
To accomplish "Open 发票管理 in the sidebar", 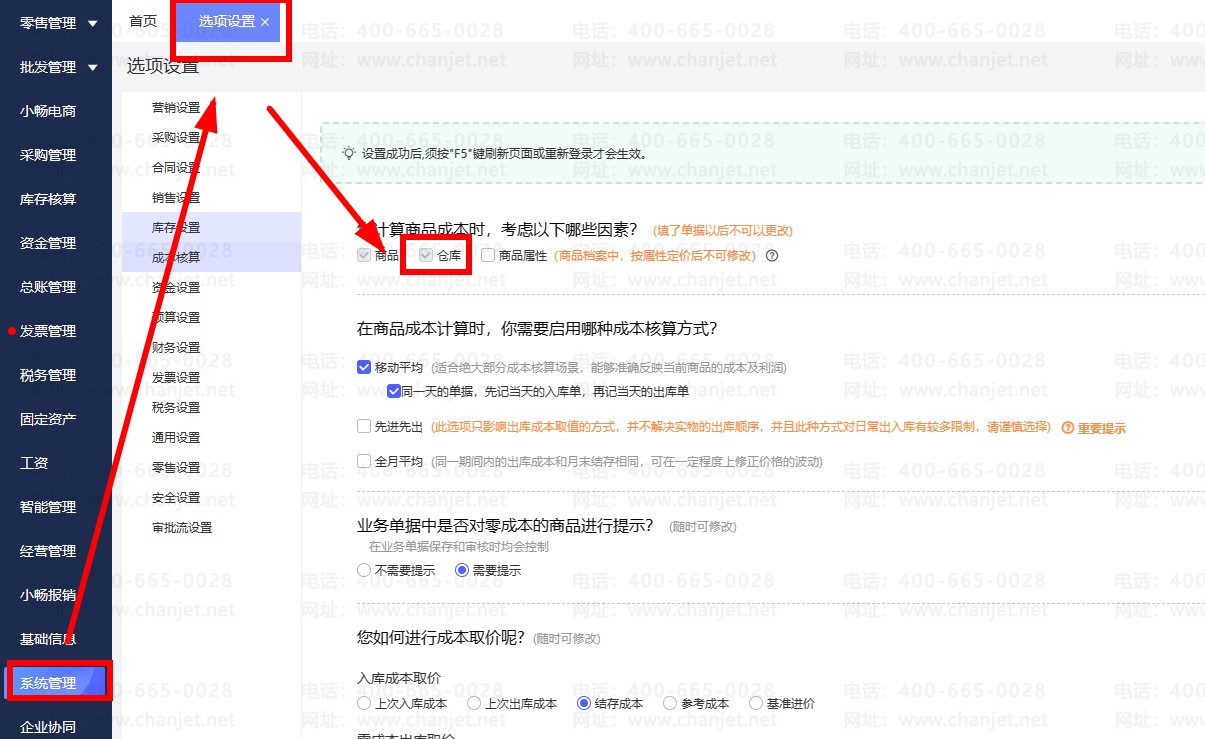I will 48,331.
